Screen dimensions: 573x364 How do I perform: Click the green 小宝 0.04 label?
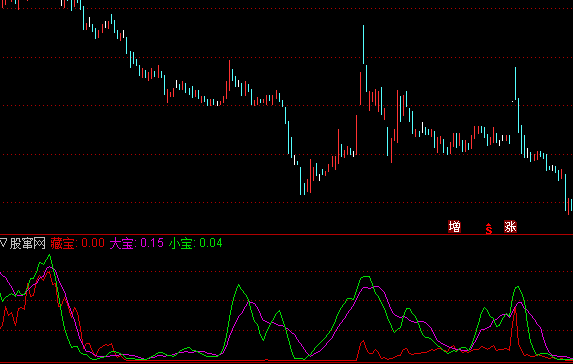pyautogui.click(x=196, y=243)
